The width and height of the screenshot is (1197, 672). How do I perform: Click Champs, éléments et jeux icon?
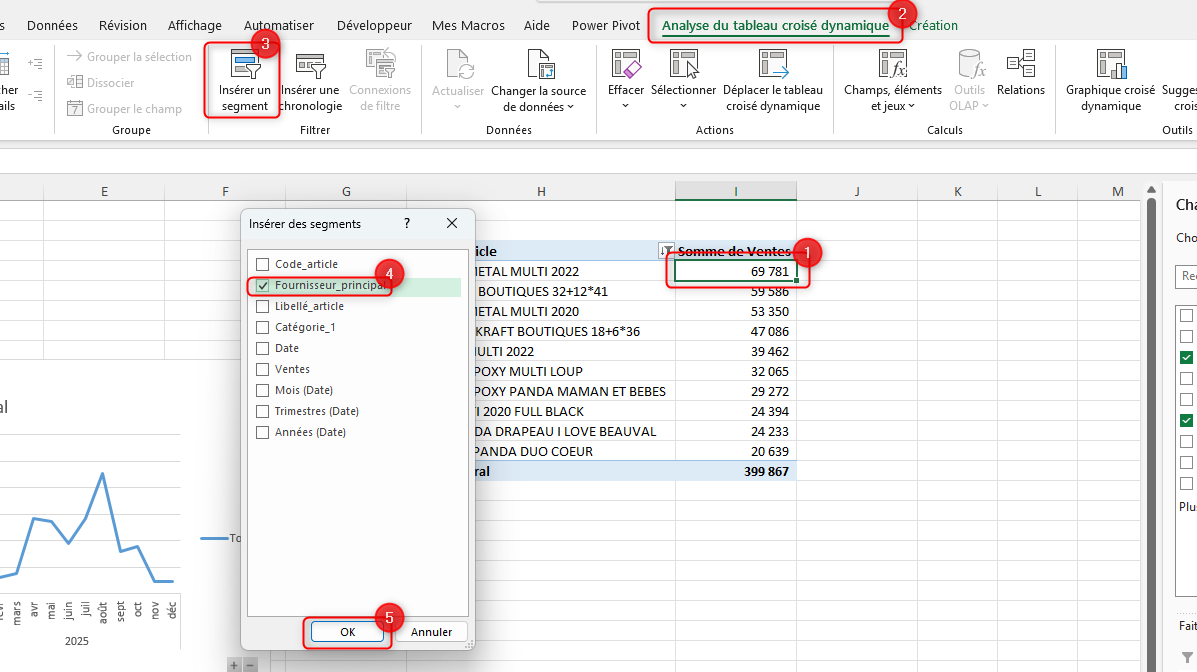coord(892,64)
